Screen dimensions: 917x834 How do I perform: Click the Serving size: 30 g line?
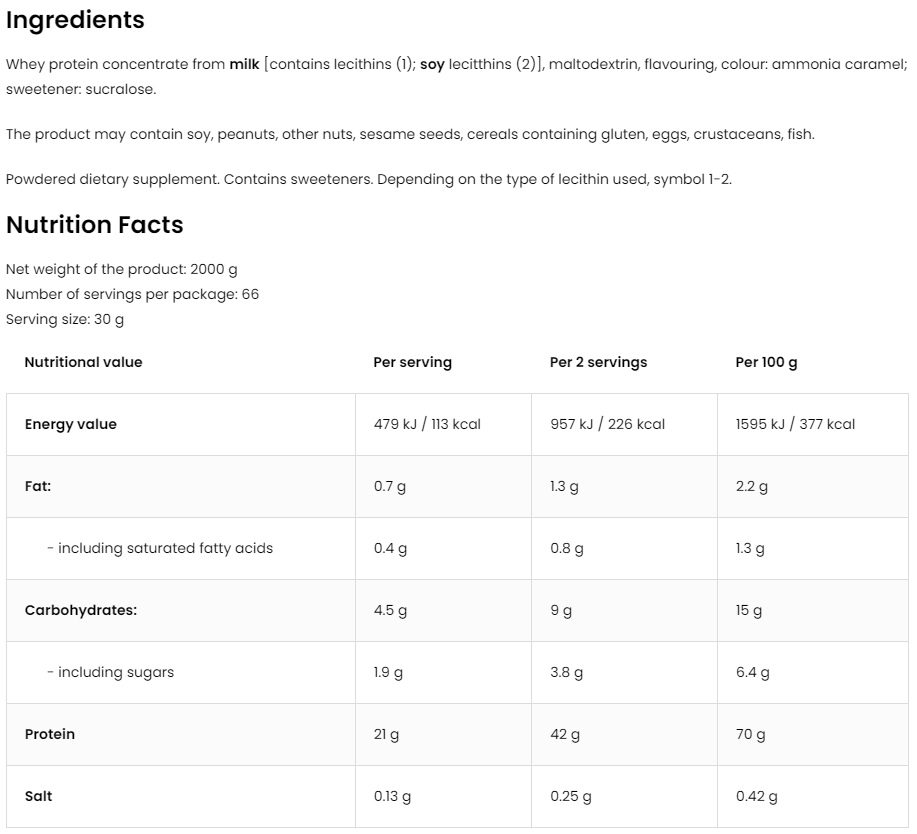click(x=65, y=320)
